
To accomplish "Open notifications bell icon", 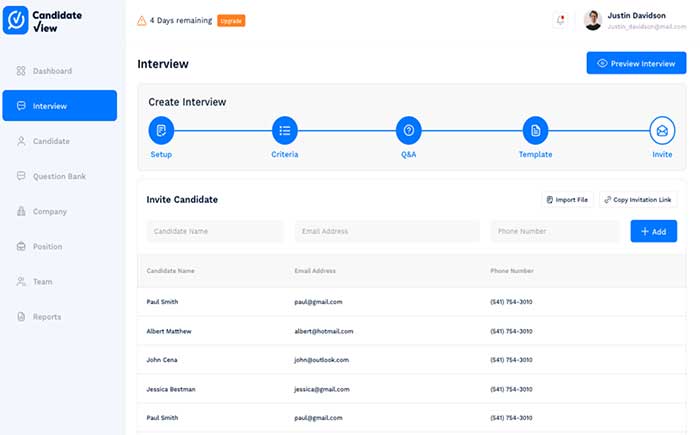I will coord(560,20).
